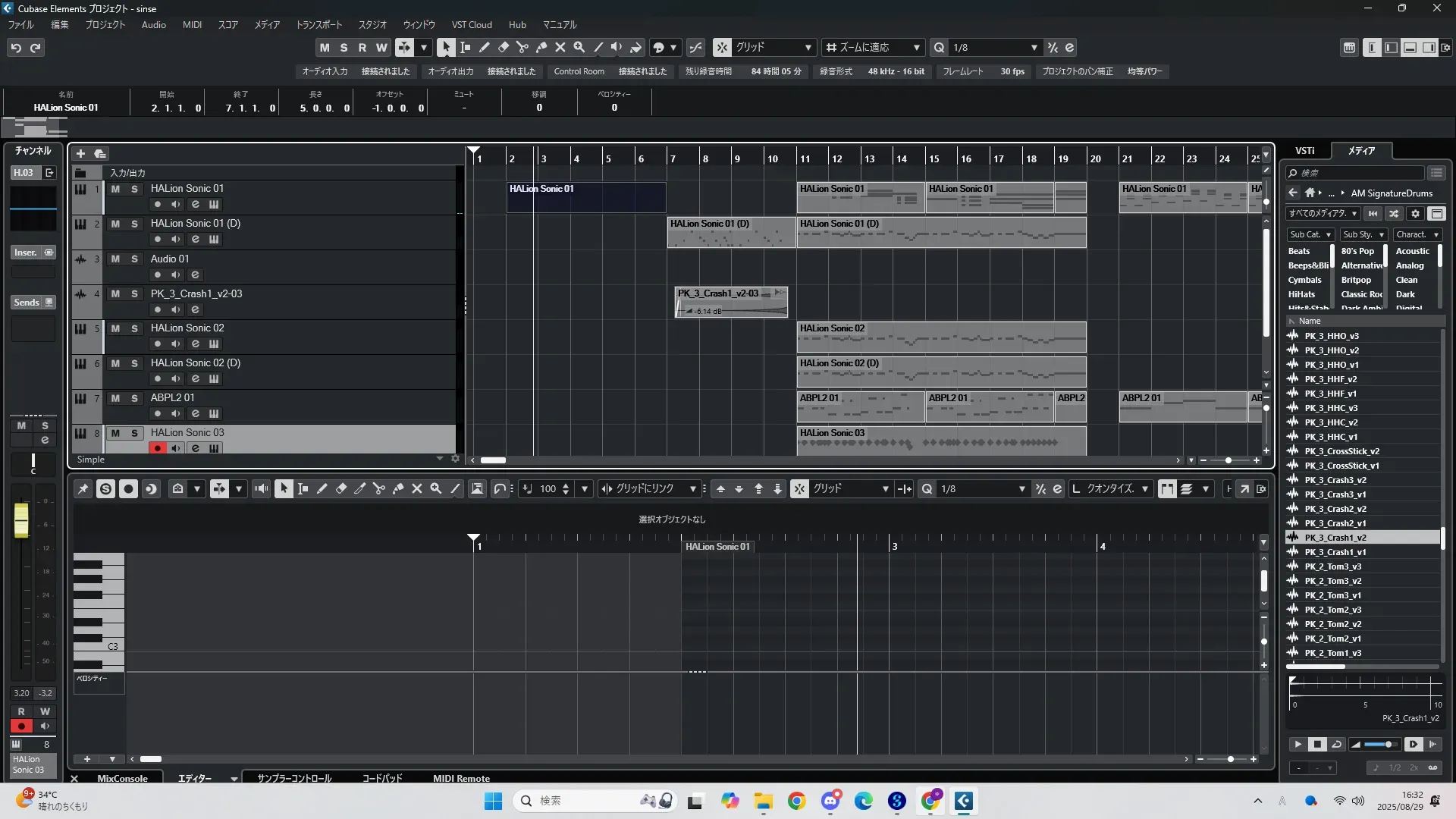Select the Glue tool in the project toolbar
1456x819 pixels.
pos(541,48)
